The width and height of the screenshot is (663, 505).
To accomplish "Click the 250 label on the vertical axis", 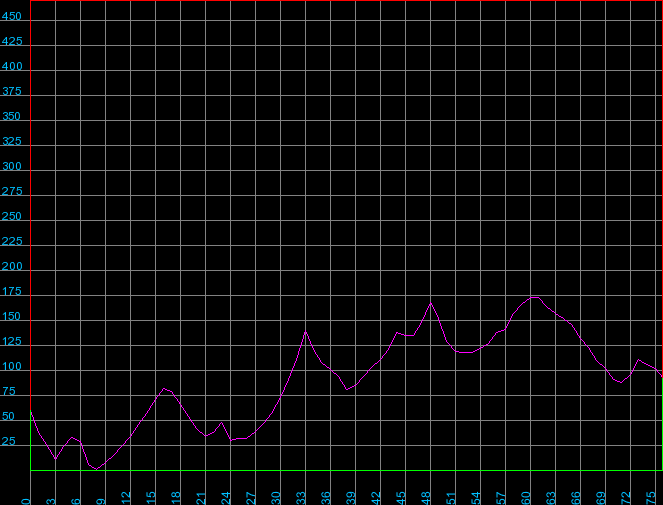I will pyautogui.click(x=11, y=216).
